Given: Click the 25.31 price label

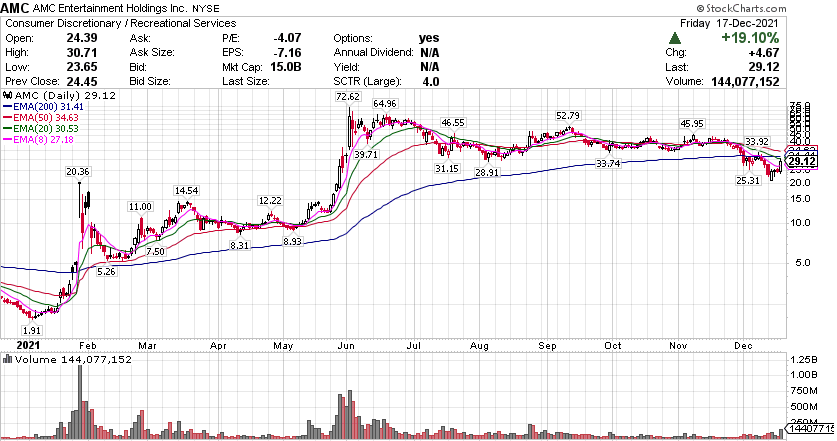Looking at the screenshot, I should pos(747,181).
